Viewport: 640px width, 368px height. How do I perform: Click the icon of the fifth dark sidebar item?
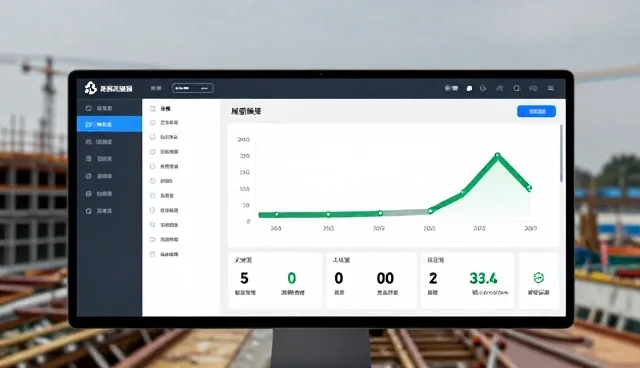click(x=89, y=176)
